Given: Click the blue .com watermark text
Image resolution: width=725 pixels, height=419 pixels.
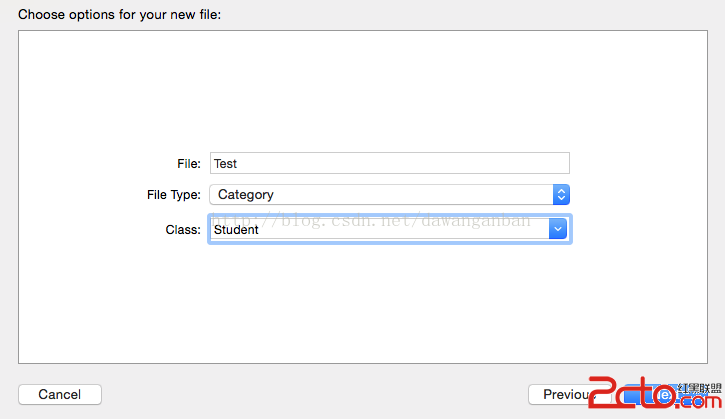Looking at the screenshot, I should pos(698,401).
